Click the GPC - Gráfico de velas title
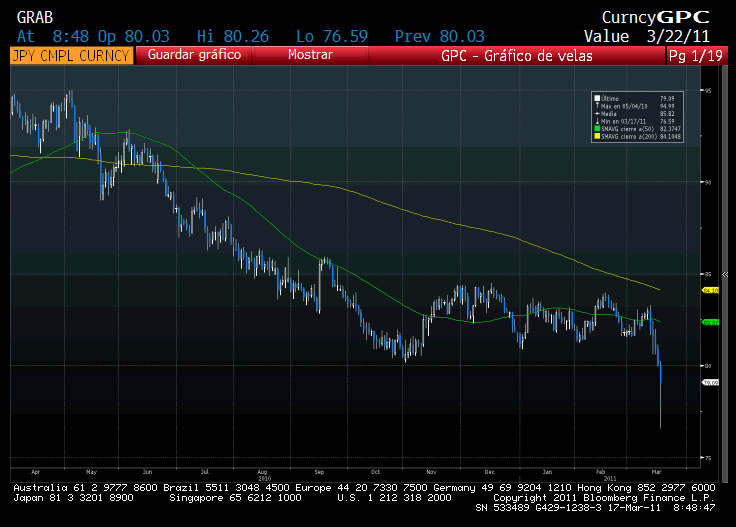 517,56
